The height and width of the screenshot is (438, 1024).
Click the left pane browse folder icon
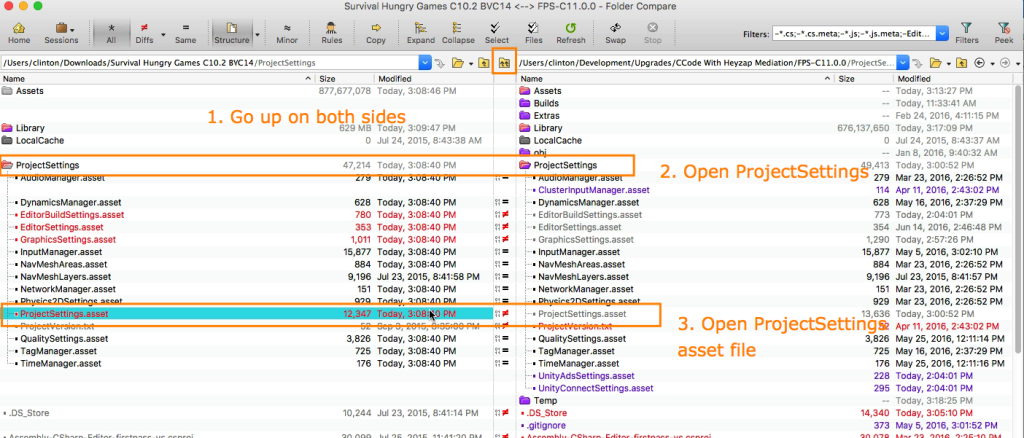click(x=458, y=63)
